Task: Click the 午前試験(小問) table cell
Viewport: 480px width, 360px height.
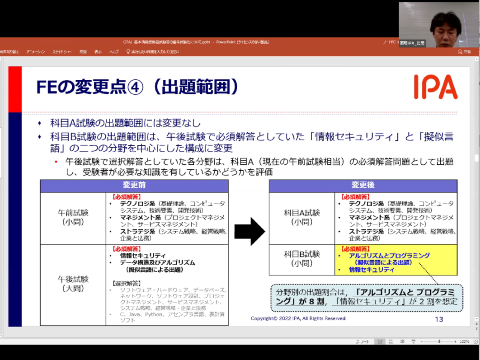Action: point(73,218)
